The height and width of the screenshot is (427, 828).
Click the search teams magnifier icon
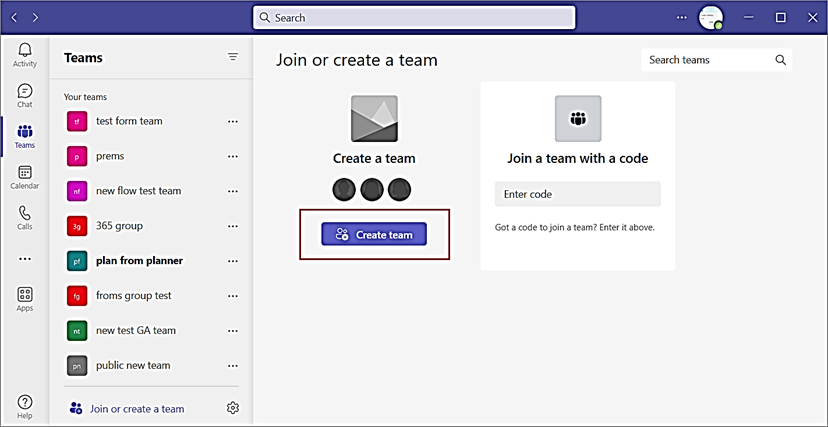780,60
